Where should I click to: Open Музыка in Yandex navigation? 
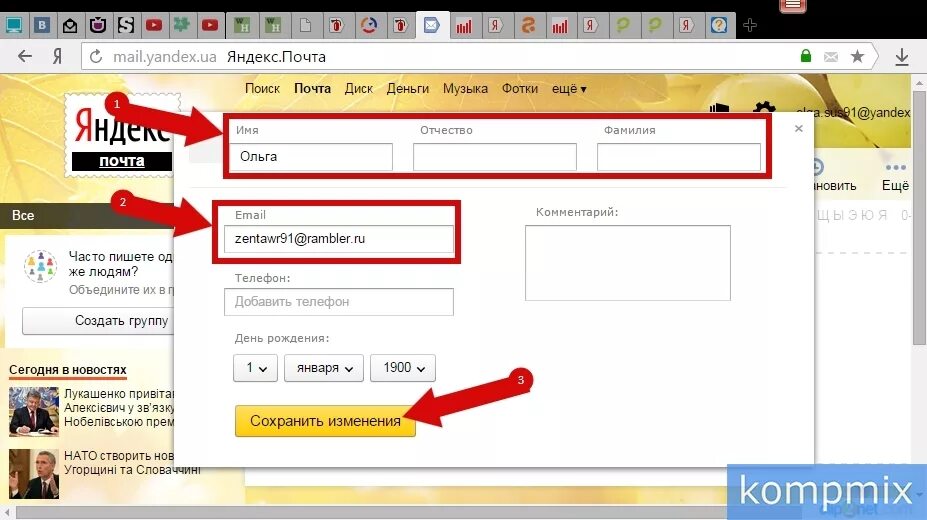click(465, 89)
